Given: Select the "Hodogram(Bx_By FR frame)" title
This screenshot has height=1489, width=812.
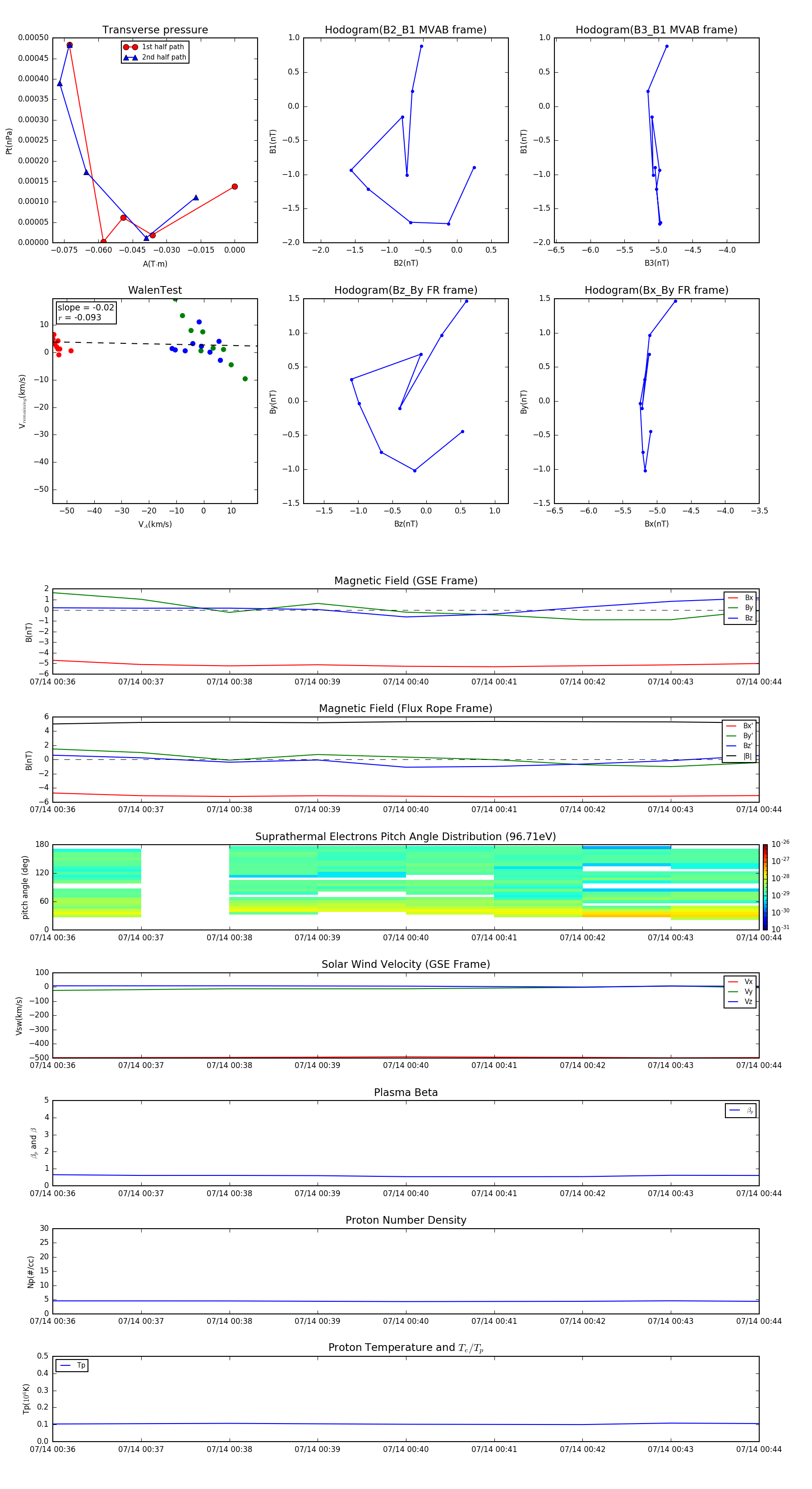Looking at the screenshot, I should tap(656, 290).
